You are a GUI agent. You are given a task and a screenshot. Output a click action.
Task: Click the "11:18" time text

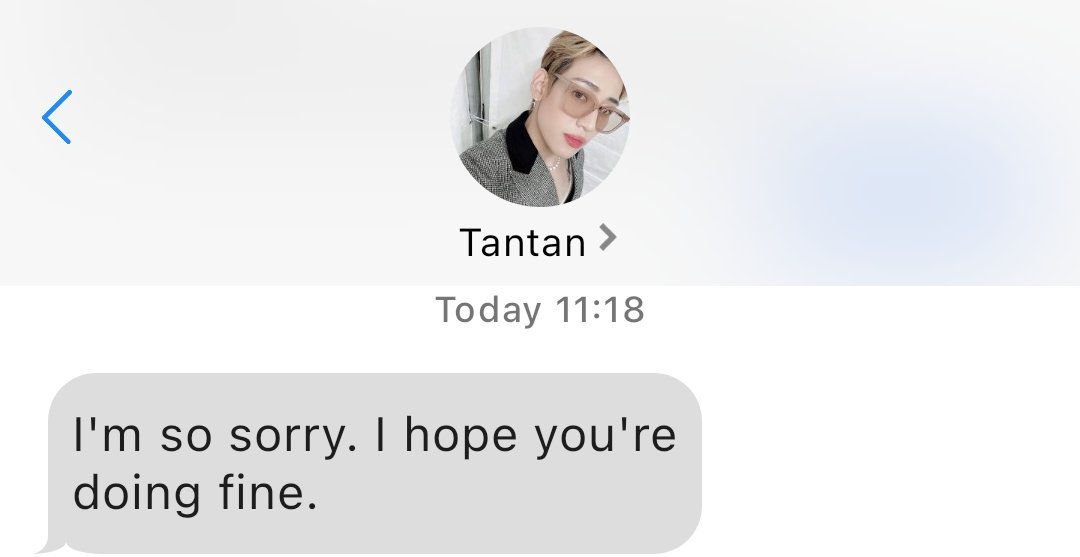599,309
